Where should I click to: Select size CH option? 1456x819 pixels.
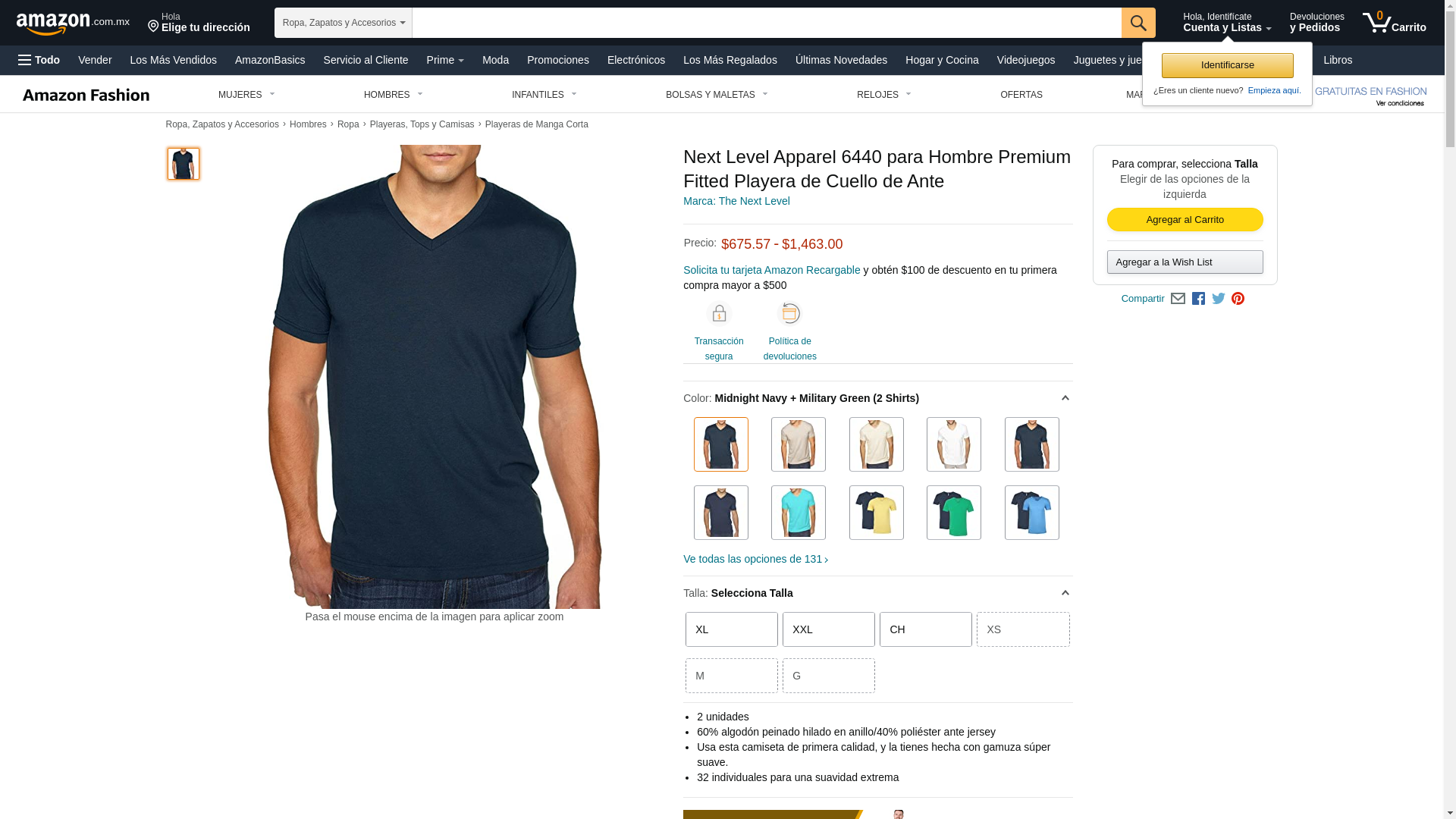click(926, 629)
